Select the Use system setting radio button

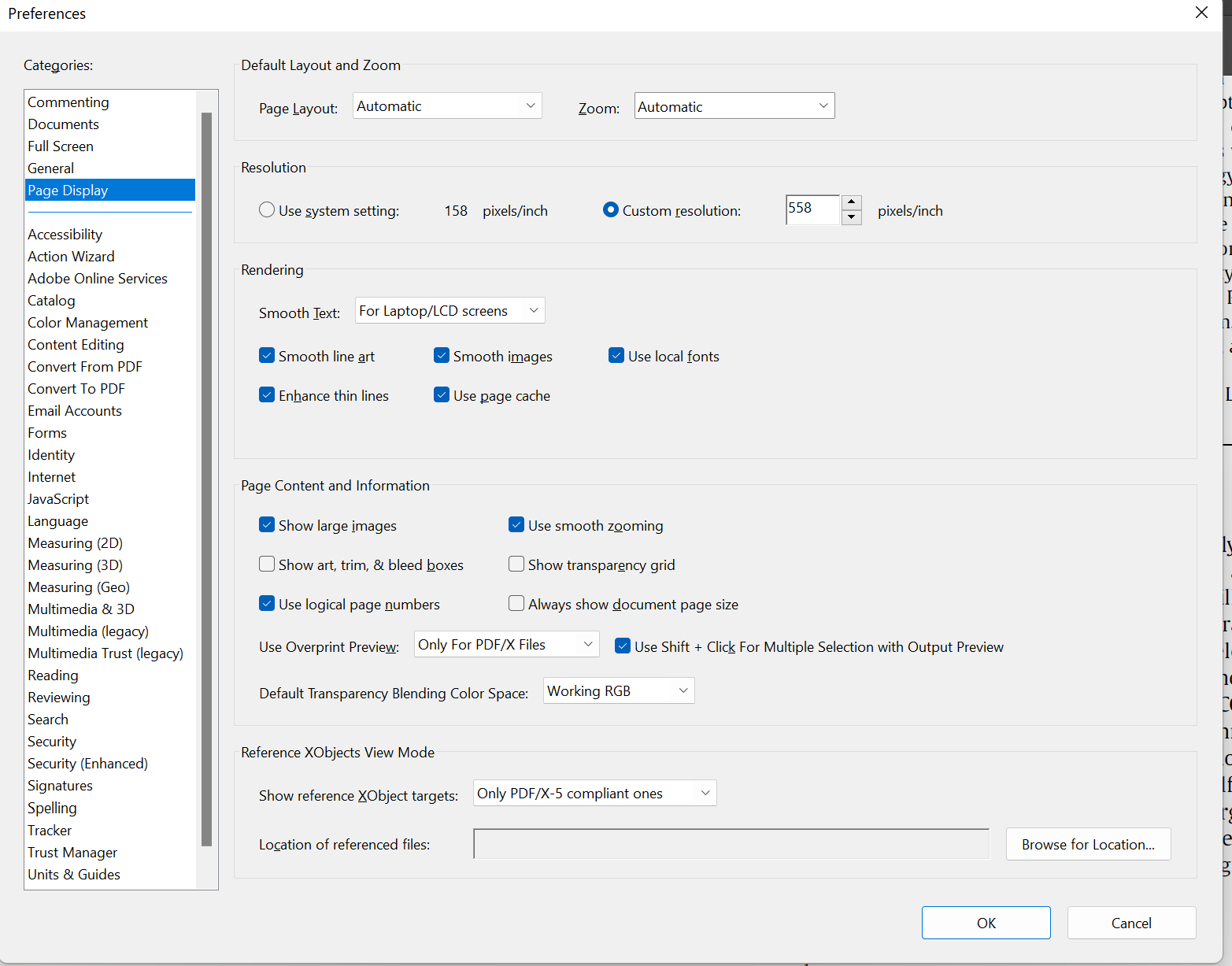(x=267, y=210)
